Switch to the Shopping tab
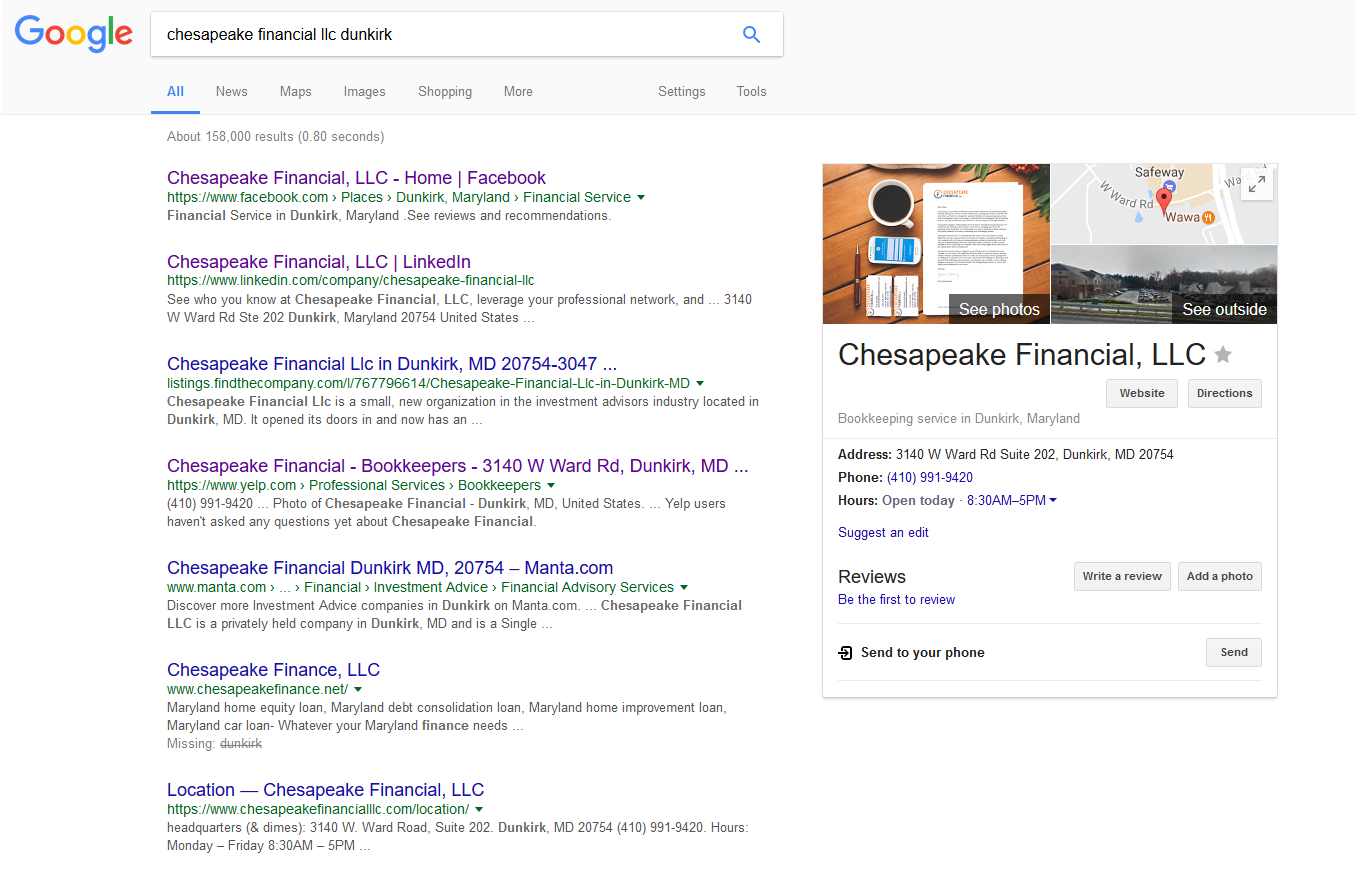Image resolution: width=1356 pixels, height=871 pixels. 445,92
